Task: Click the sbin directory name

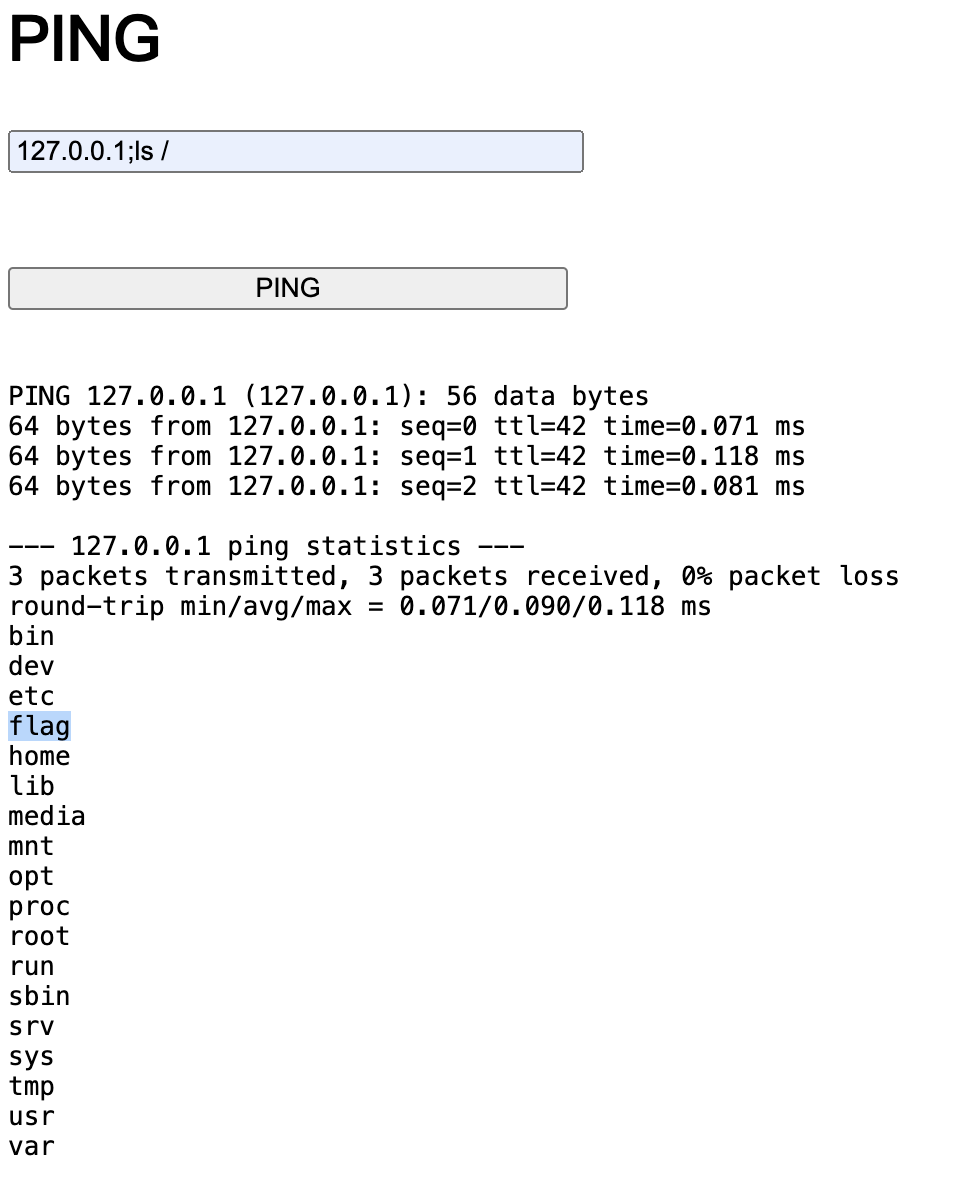Action: (x=40, y=996)
